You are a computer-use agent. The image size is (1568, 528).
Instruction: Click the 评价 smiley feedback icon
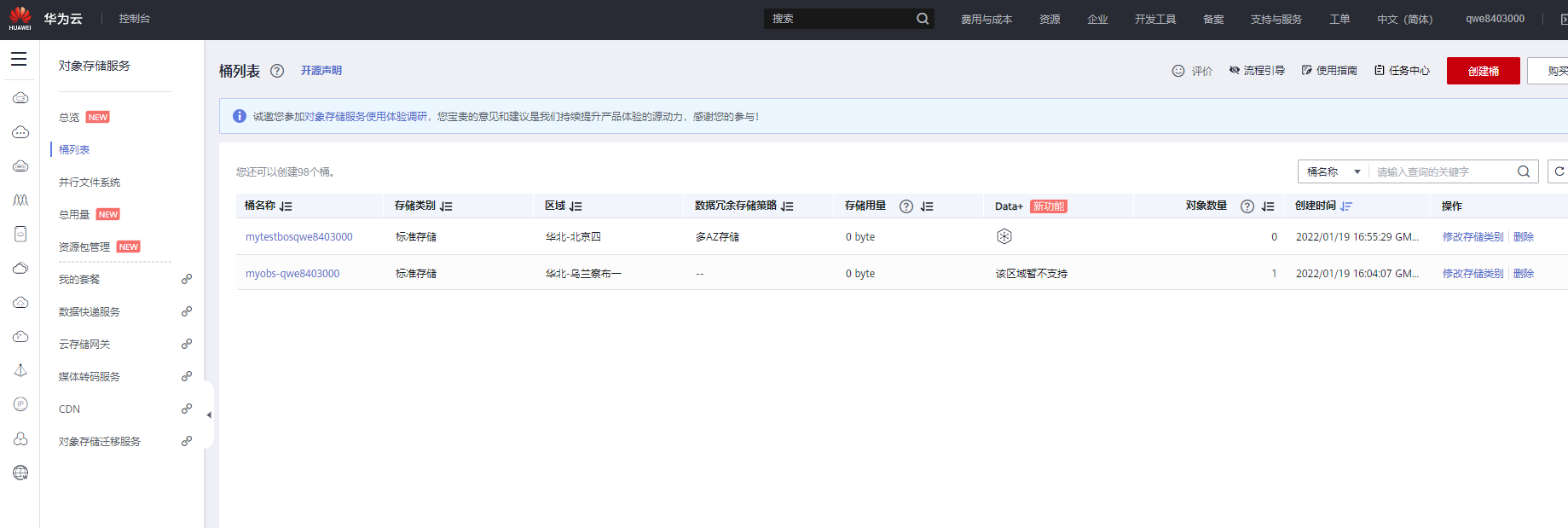pos(1178,71)
